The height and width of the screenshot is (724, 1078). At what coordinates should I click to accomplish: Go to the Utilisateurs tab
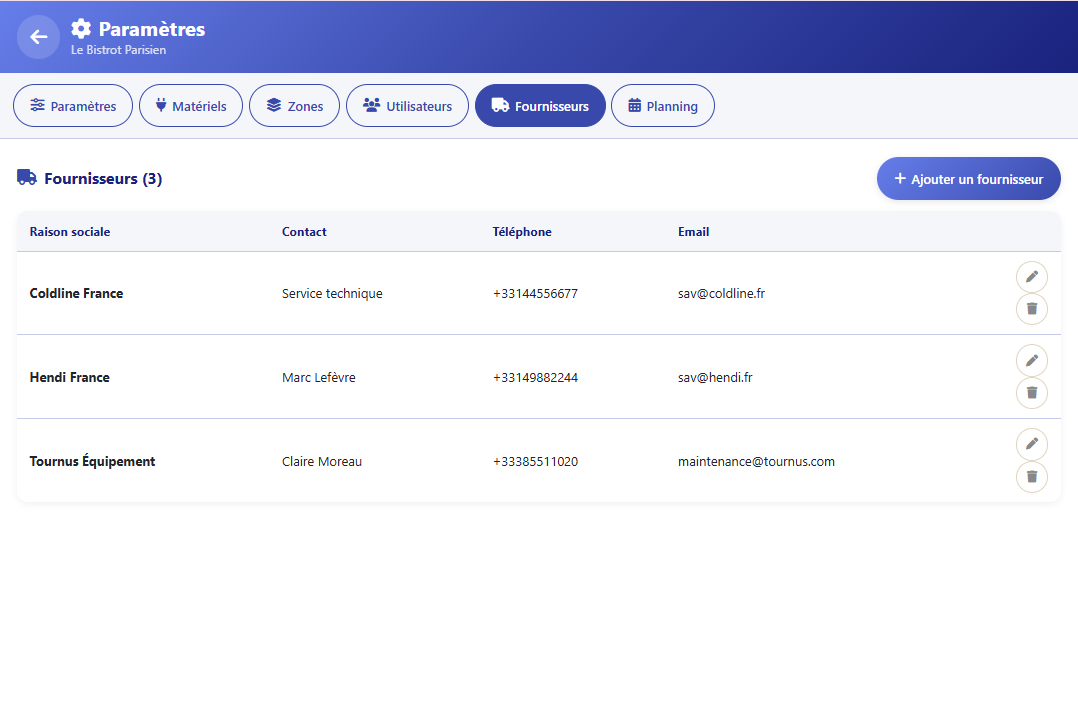pos(407,106)
